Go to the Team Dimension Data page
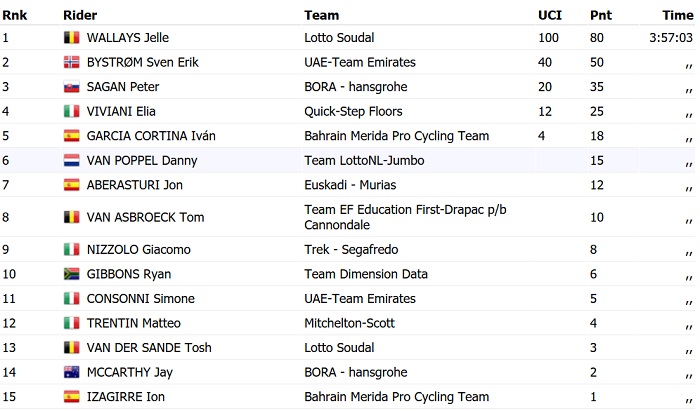700x411 pixels. pyautogui.click(x=365, y=274)
